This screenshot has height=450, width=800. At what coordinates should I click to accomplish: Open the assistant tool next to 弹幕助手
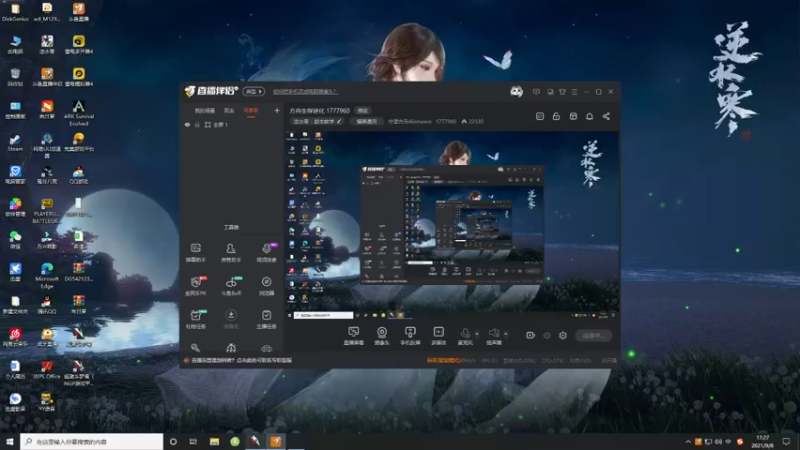click(231, 253)
